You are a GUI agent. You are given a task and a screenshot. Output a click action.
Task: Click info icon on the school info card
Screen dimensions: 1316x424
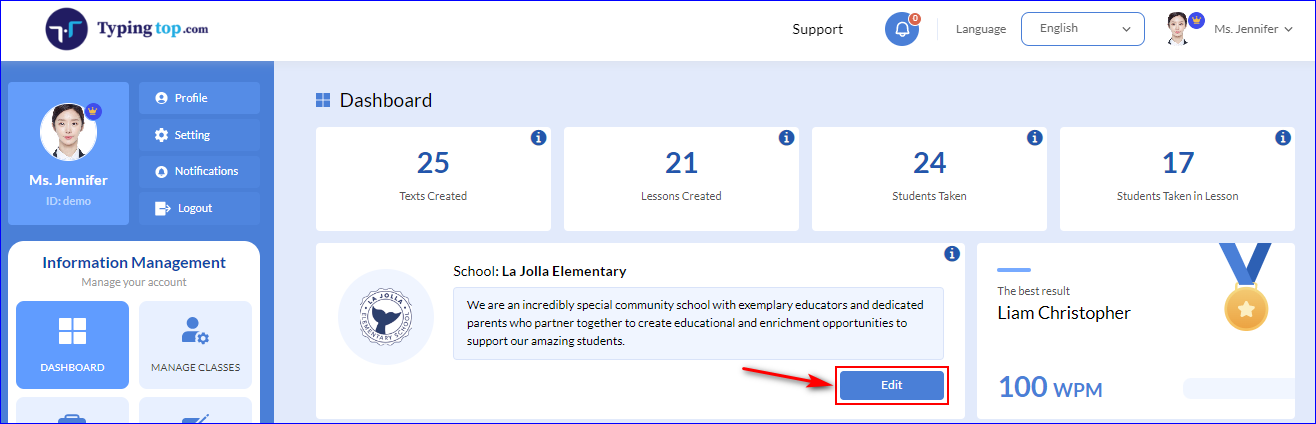[952, 254]
